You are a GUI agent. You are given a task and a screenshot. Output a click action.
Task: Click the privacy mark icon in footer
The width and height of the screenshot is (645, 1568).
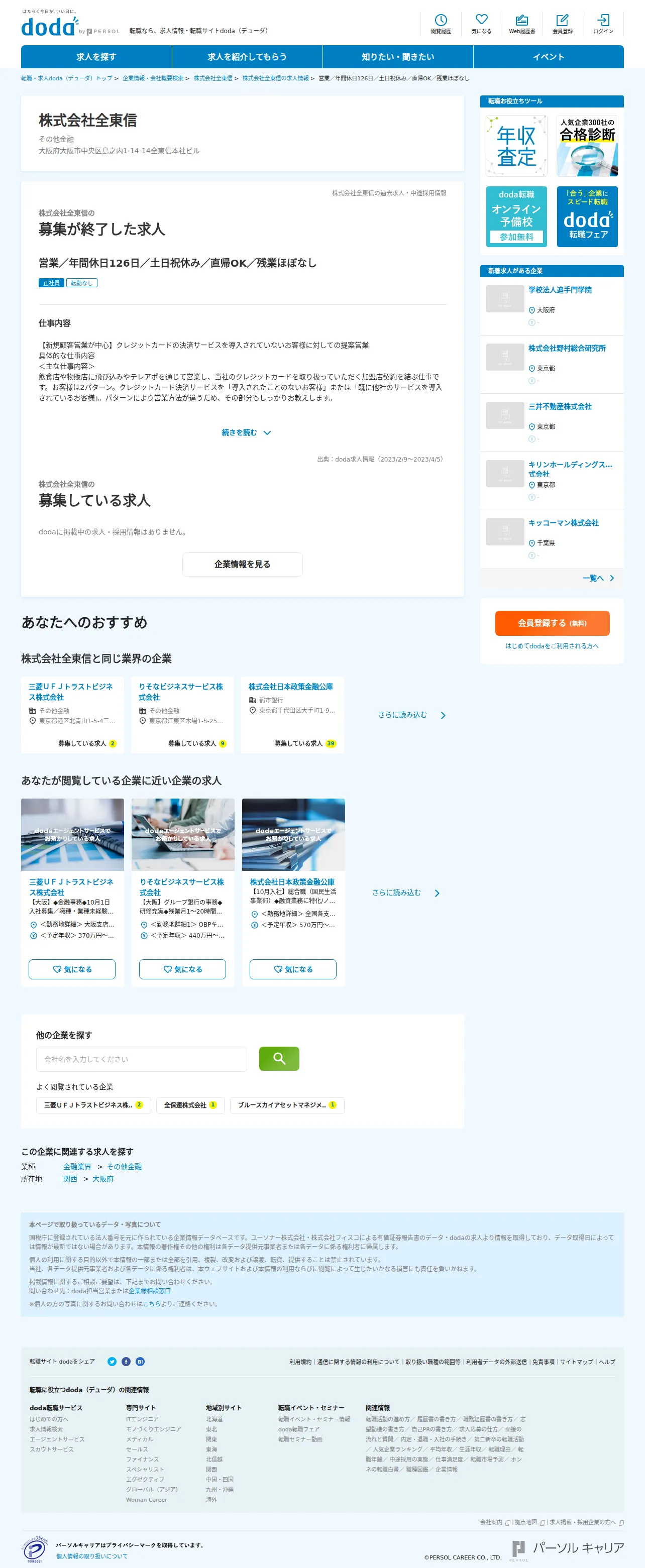(35, 1550)
